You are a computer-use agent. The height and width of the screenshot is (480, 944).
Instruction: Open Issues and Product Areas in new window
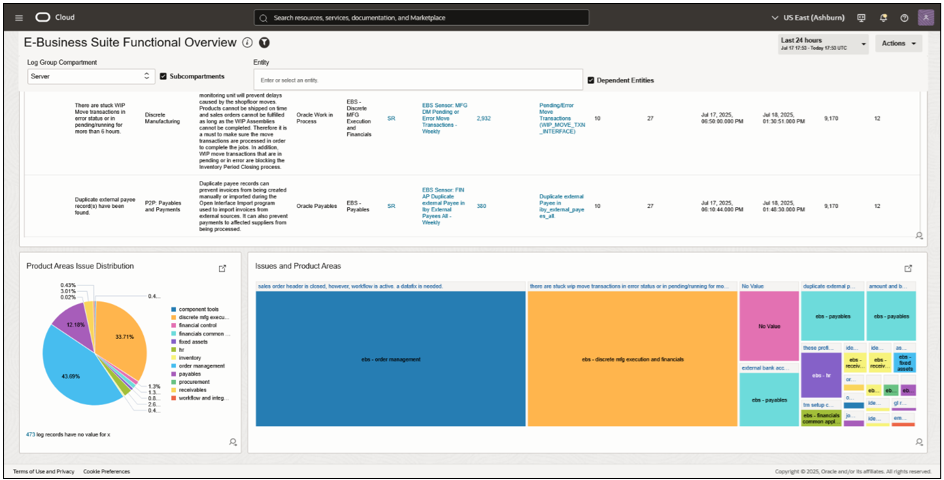coord(908,269)
